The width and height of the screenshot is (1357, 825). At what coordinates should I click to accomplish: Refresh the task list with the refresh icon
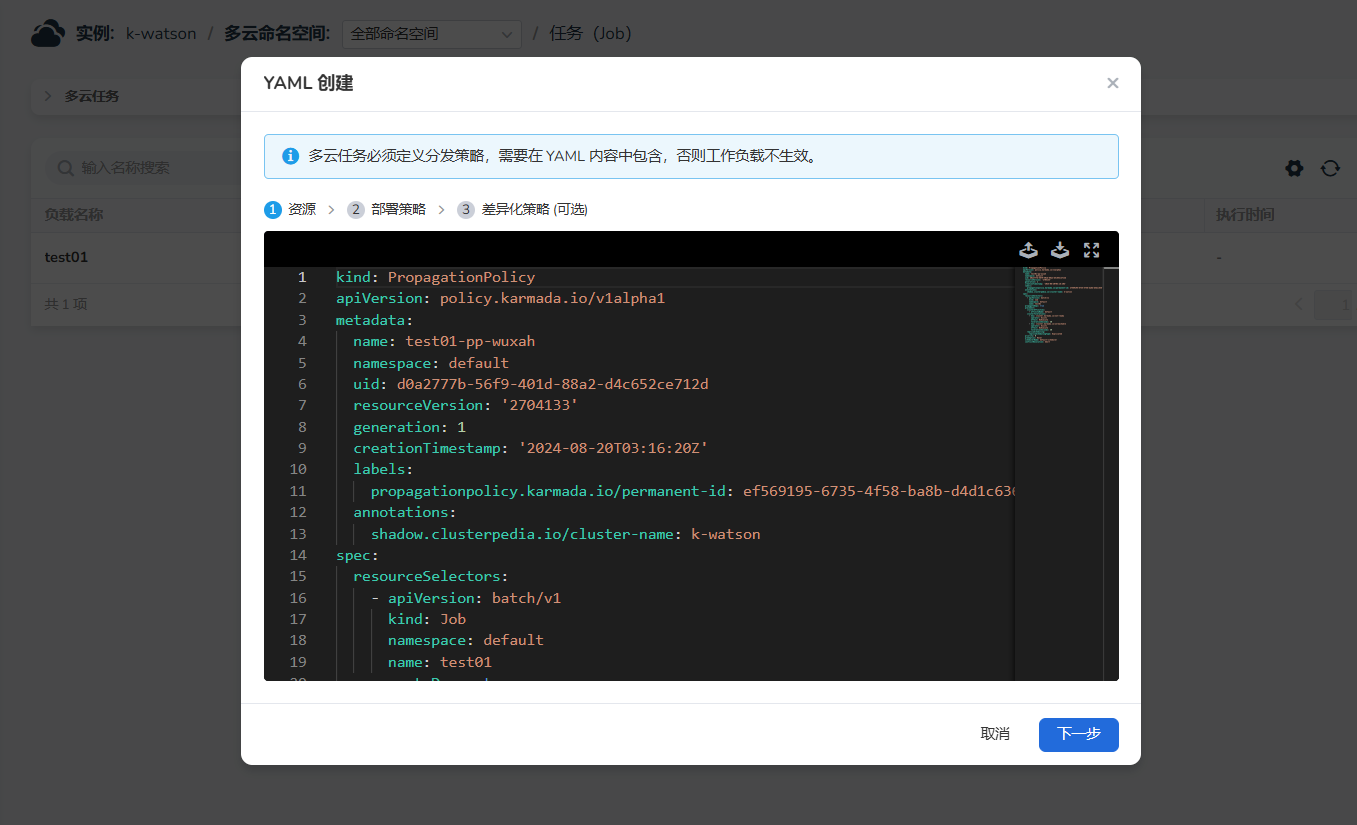click(1330, 169)
